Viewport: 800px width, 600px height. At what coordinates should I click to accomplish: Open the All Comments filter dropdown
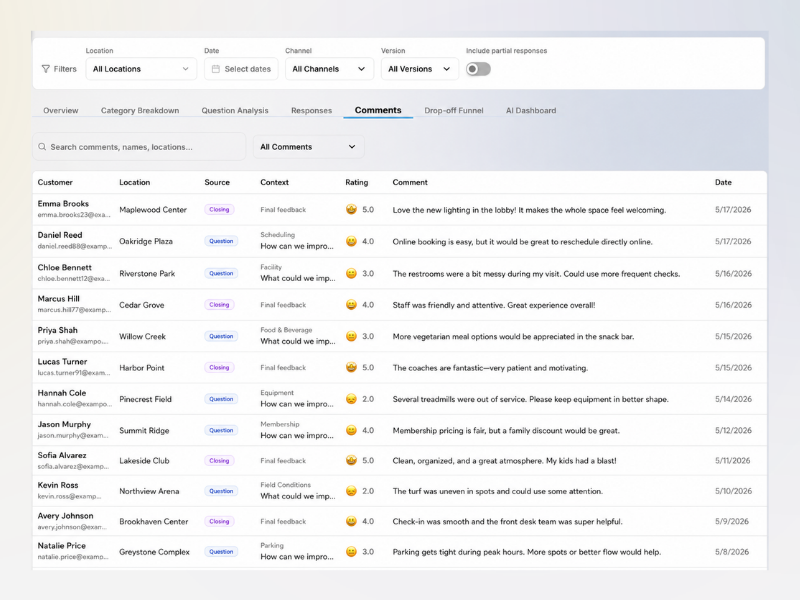(x=308, y=147)
